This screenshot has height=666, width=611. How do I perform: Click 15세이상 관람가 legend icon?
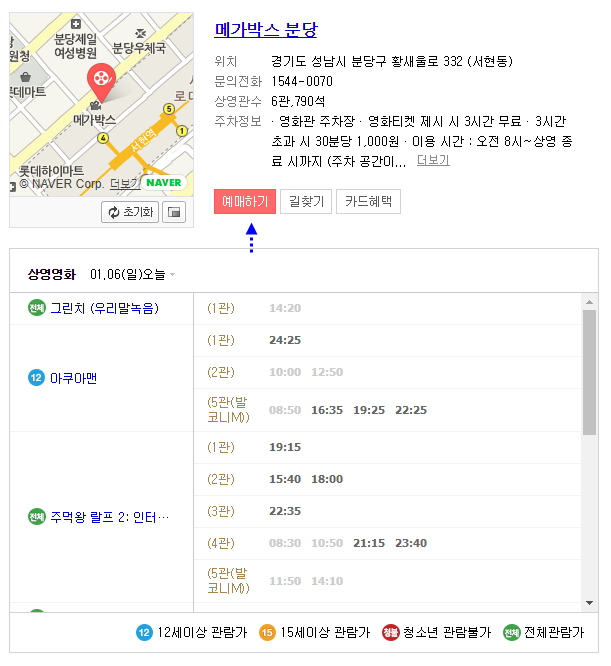(267, 632)
